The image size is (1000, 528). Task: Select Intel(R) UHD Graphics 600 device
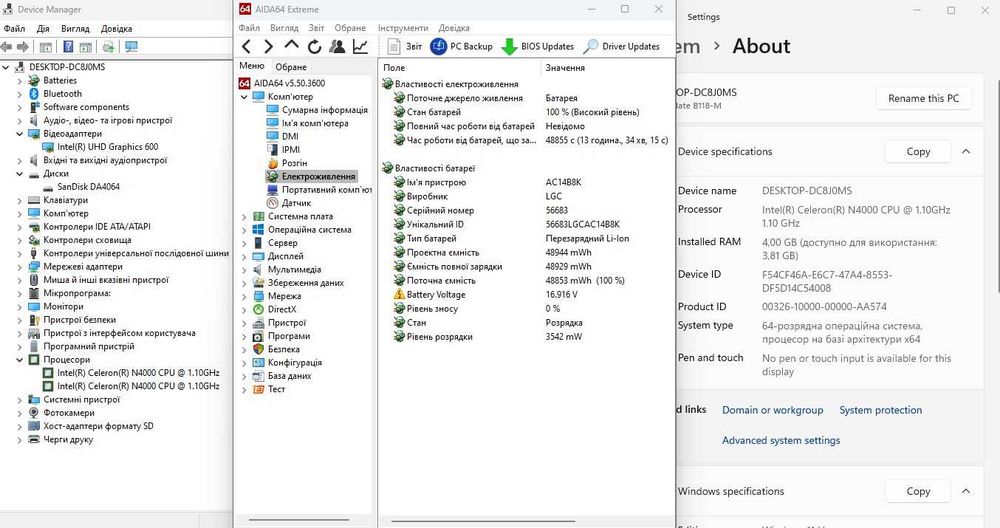click(x=108, y=147)
